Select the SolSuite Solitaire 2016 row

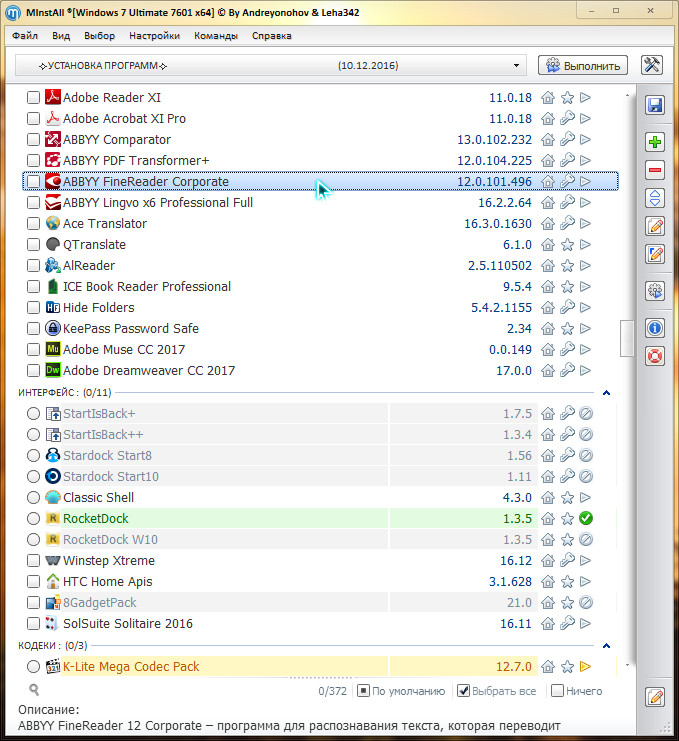point(320,624)
